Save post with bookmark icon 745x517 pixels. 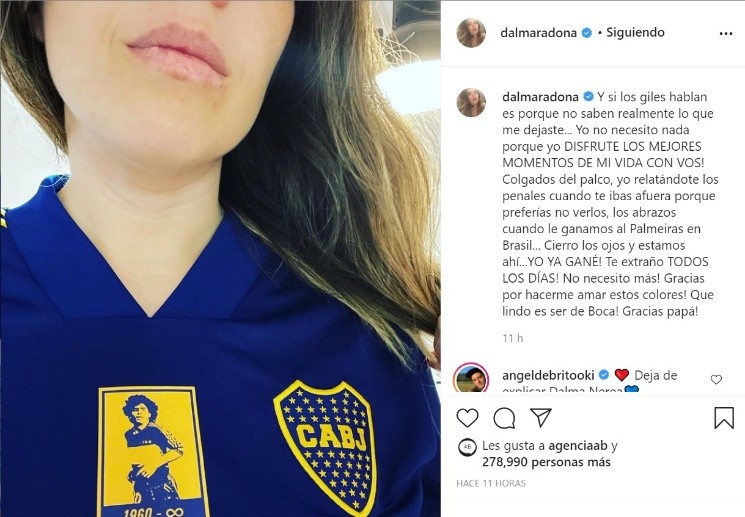click(724, 418)
